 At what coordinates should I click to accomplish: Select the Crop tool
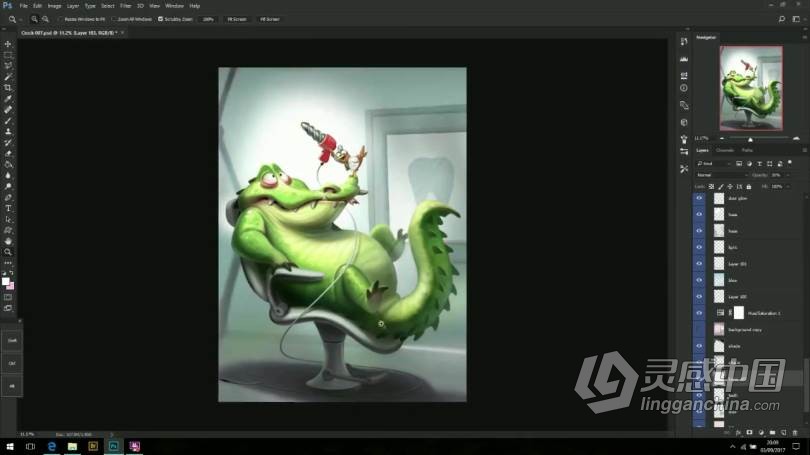coord(8,88)
